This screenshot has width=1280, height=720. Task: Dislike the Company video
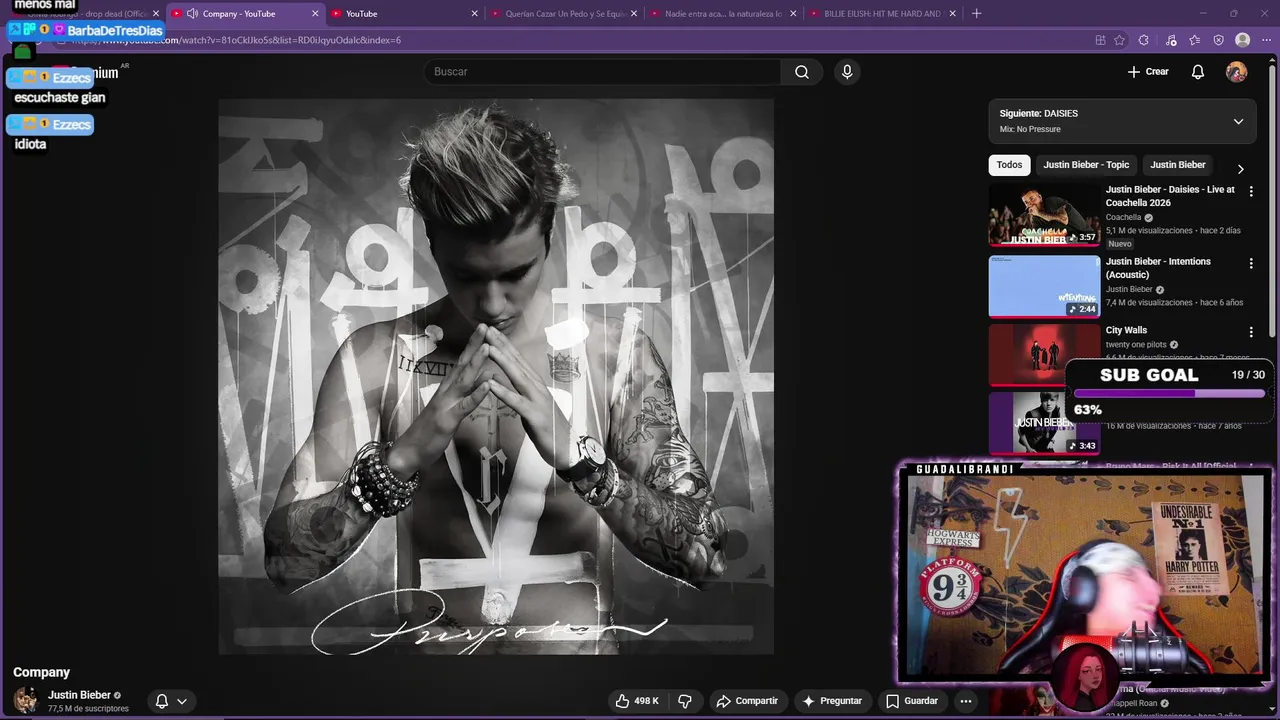(685, 701)
